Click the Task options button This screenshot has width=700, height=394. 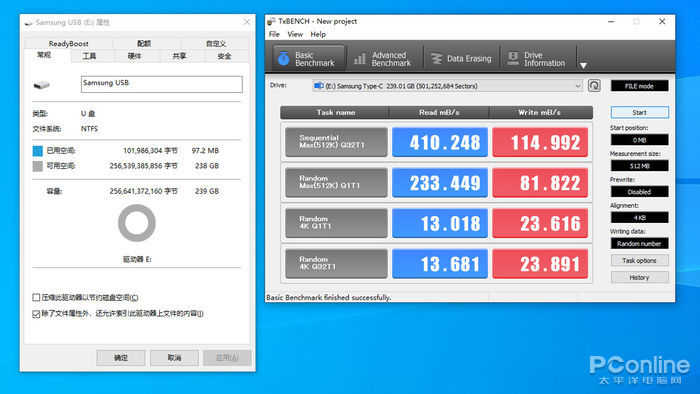click(x=639, y=260)
